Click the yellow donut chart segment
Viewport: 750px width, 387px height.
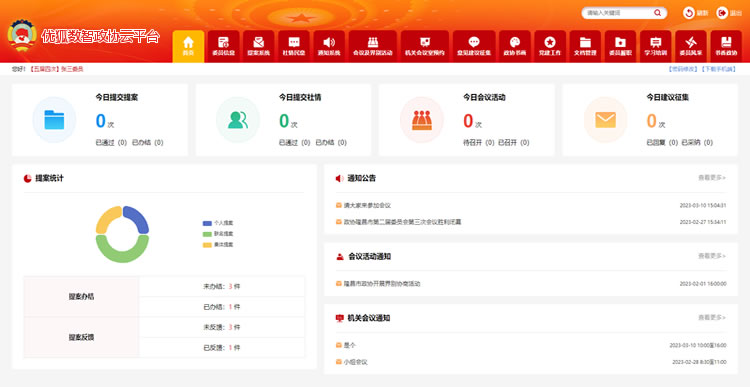pos(107,219)
